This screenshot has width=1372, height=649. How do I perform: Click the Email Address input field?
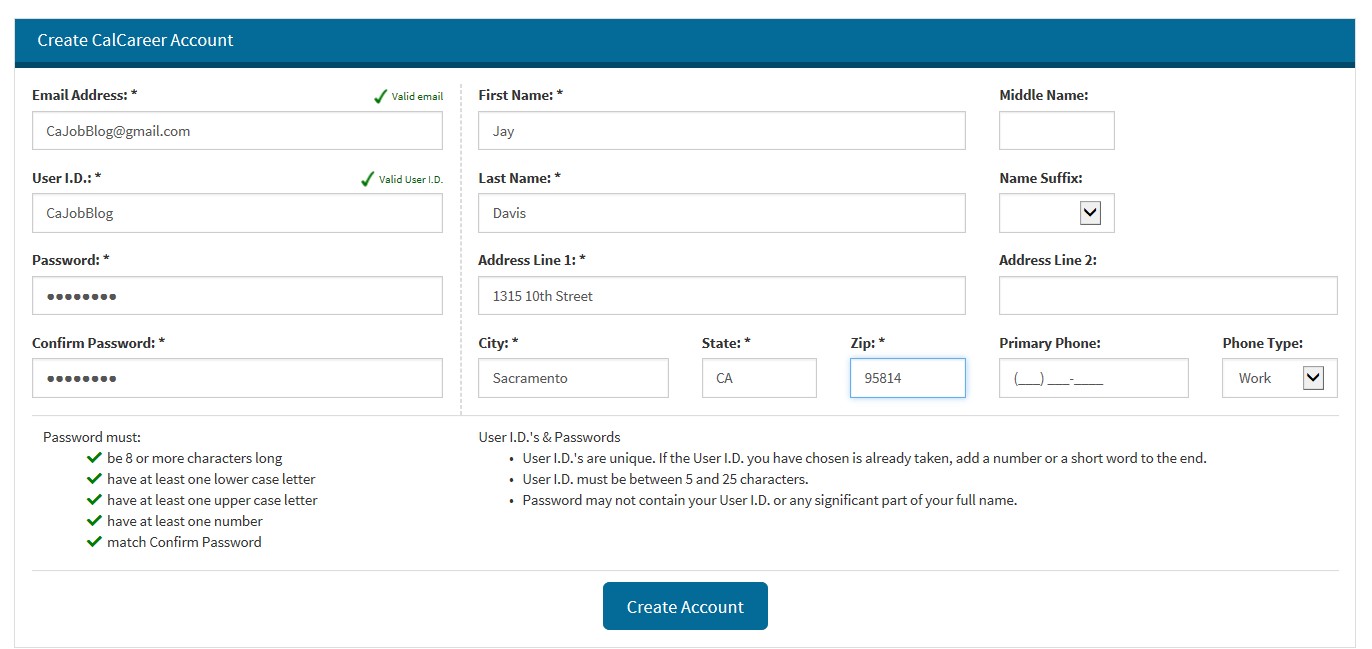click(x=237, y=131)
